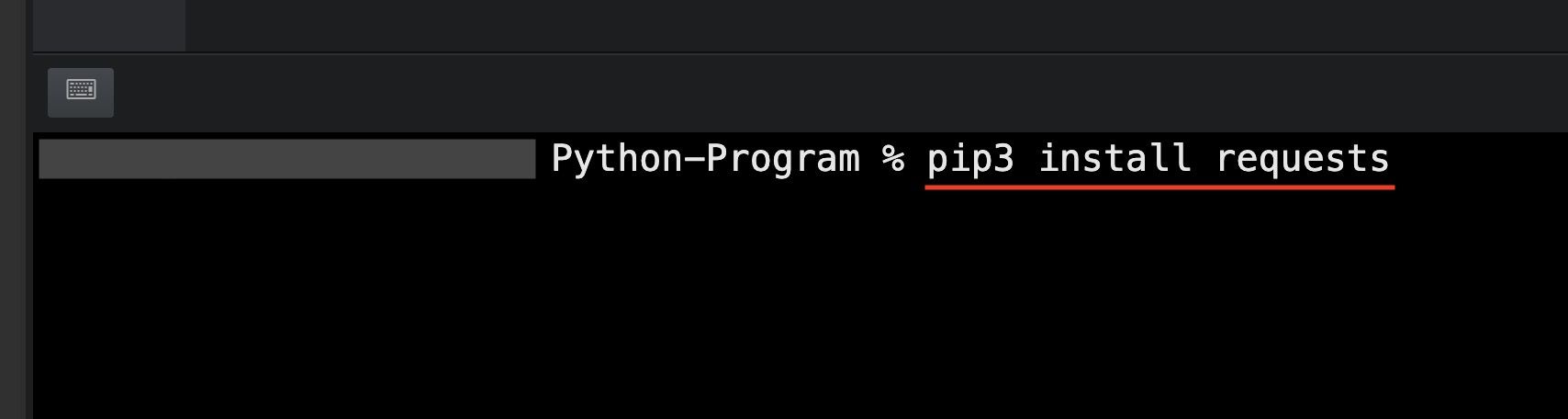This screenshot has width=1568, height=419.
Task: Click the word "Python" in the prompt
Action: pyautogui.click(x=617, y=159)
